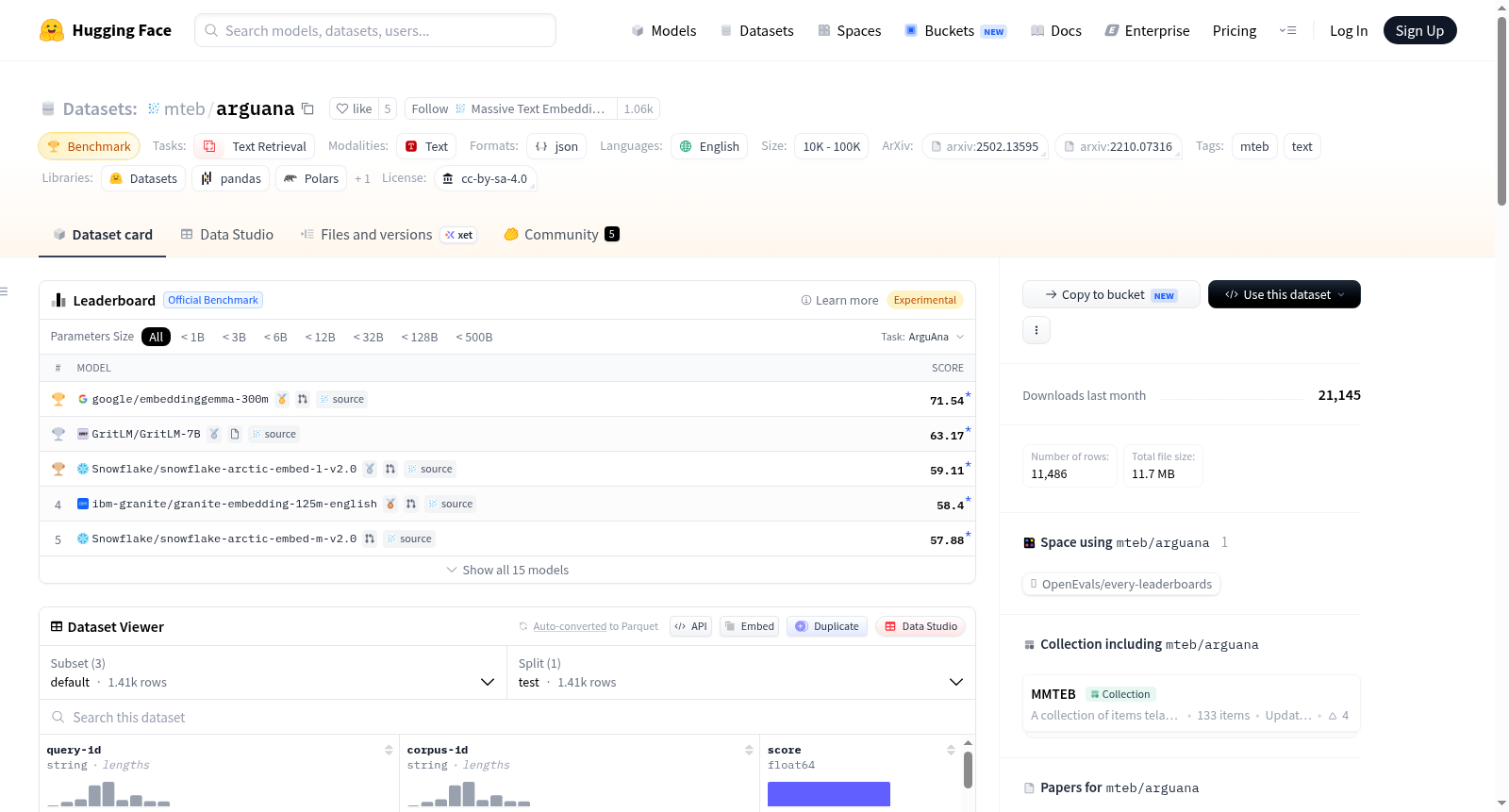Viewport: 1509px width, 812px height.
Task: Click the pull request icon for google/embeddinggemma-300m
Action: pyautogui.click(x=303, y=399)
